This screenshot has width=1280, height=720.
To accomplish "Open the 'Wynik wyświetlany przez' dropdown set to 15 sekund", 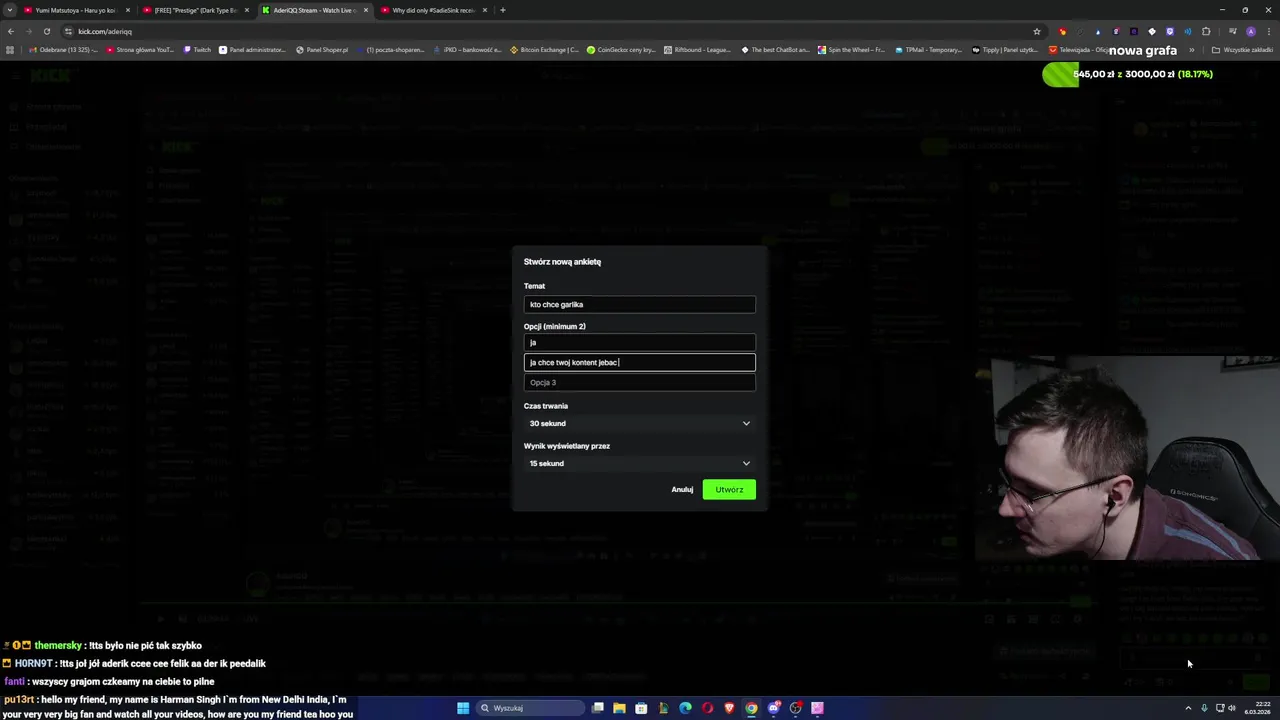I will click(639, 463).
